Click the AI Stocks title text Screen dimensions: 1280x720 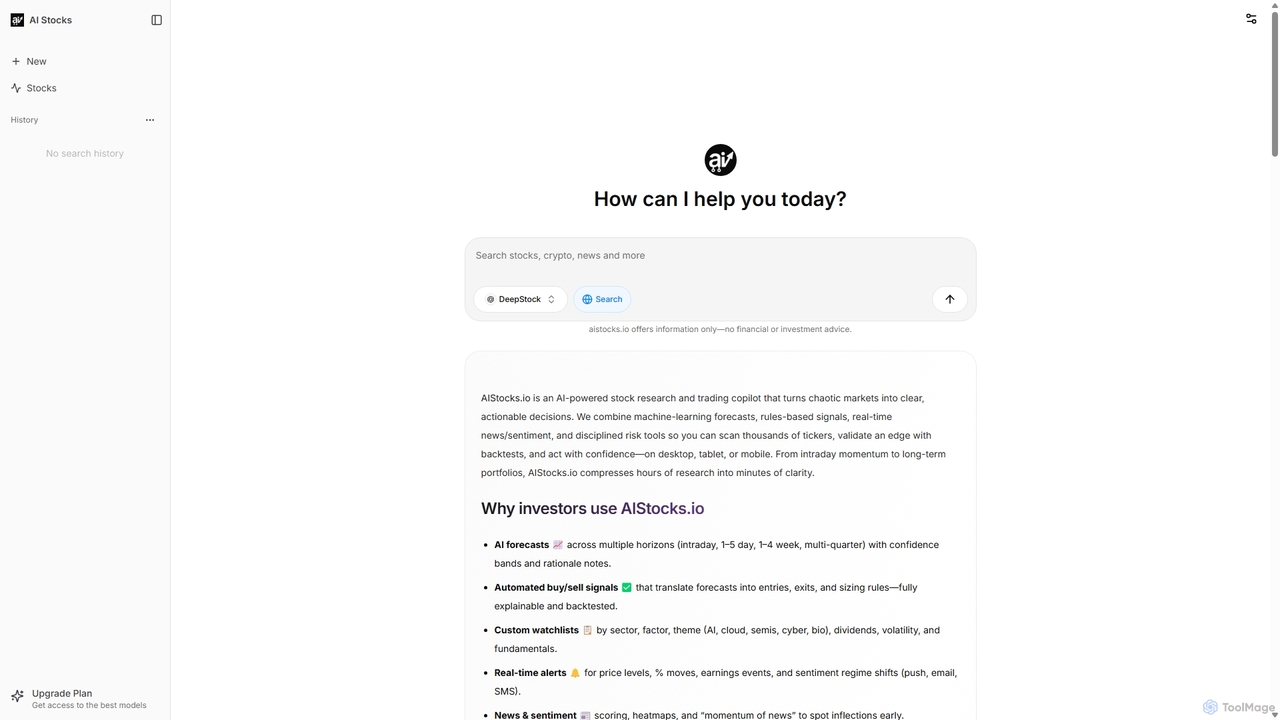pos(50,20)
